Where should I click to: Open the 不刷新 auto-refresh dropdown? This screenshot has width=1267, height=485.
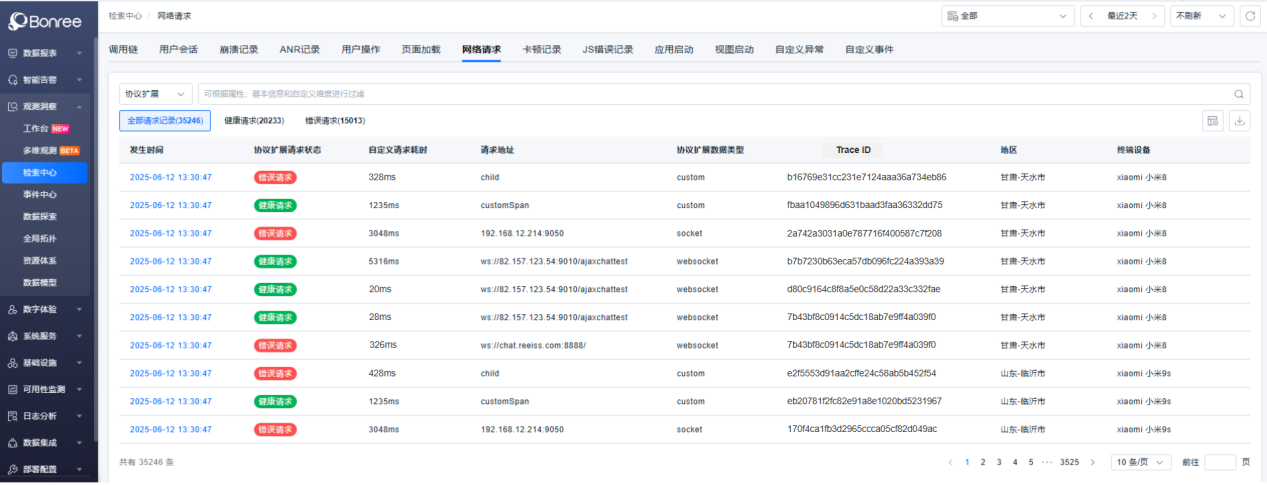[x=1201, y=16]
